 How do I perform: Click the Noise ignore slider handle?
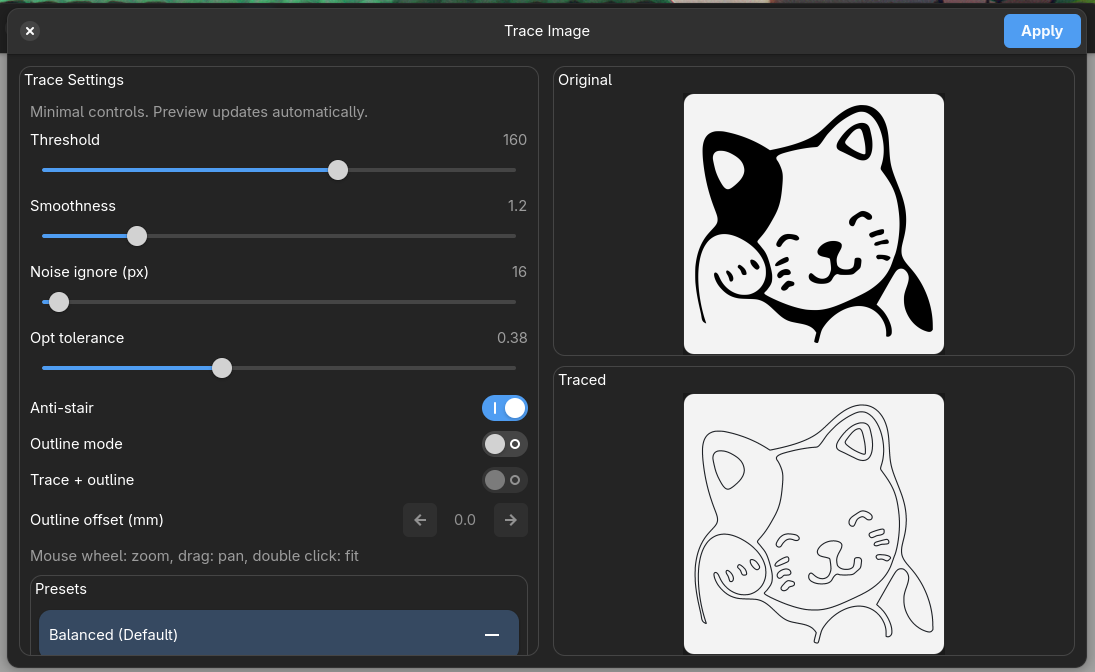point(59,302)
